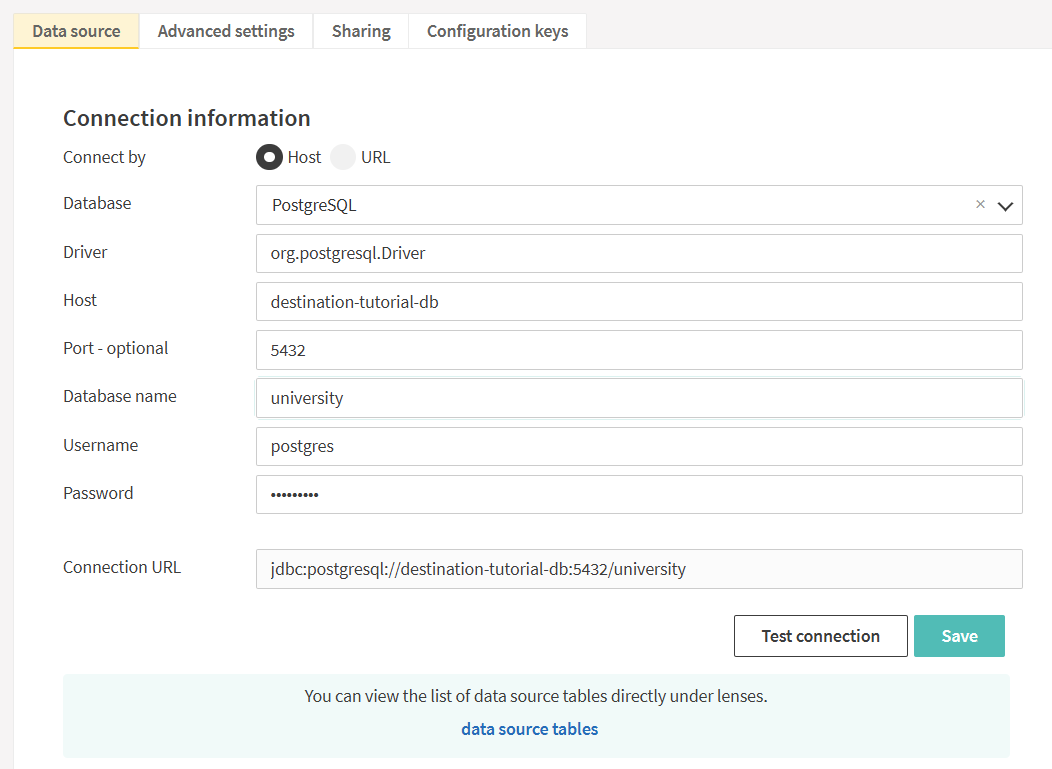This screenshot has width=1052, height=769.
Task: Click into the Driver input field
Action: coord(638,253)
